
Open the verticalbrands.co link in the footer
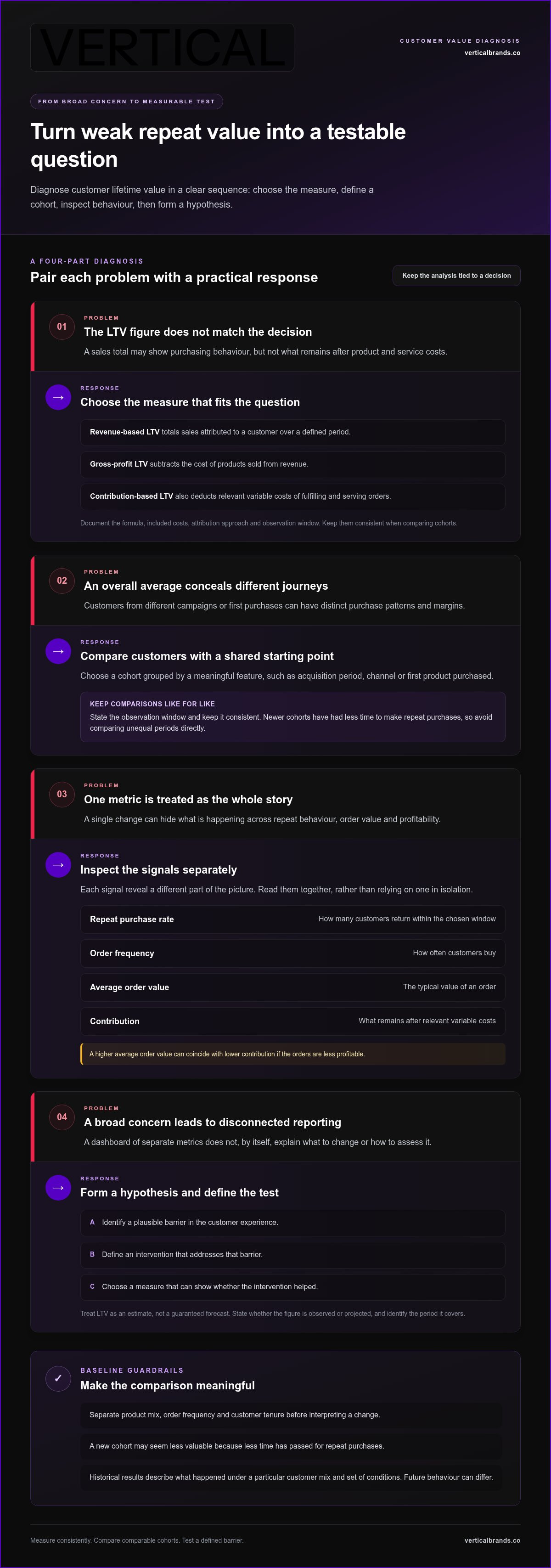pos(492,1540)
